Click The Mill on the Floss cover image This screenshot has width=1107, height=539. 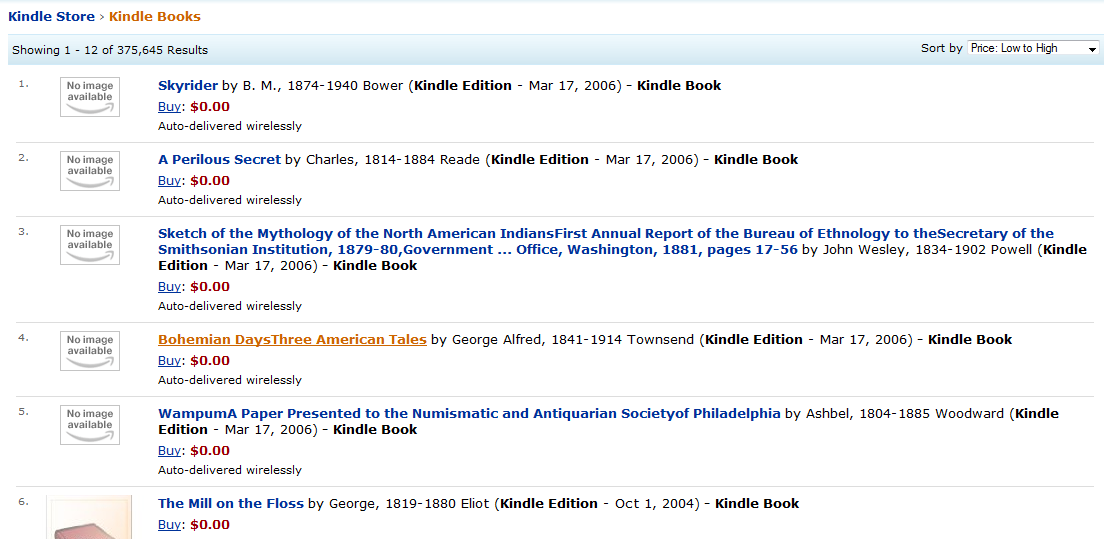pyautogui.click(x=90, y=518)
